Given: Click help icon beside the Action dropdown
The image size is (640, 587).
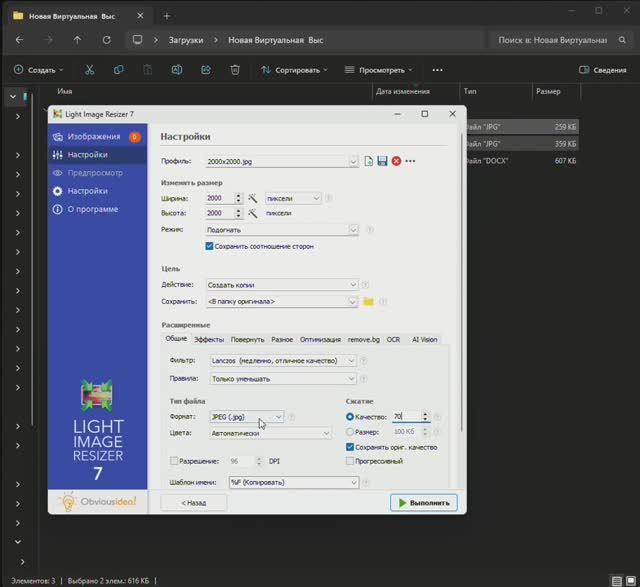Looking at the screenshot, I should [365, 285].
